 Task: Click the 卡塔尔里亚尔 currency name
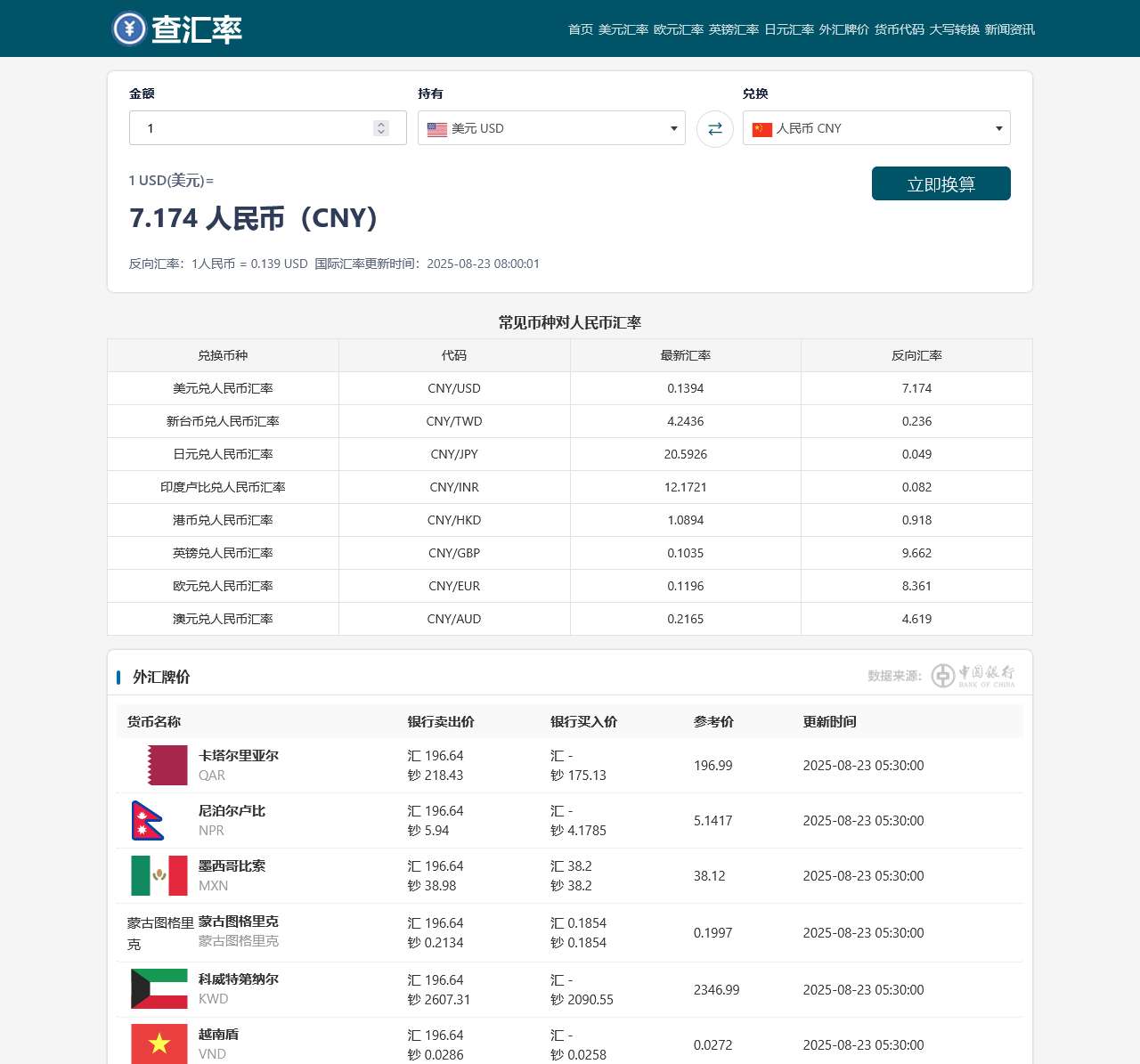coord(239,755)
